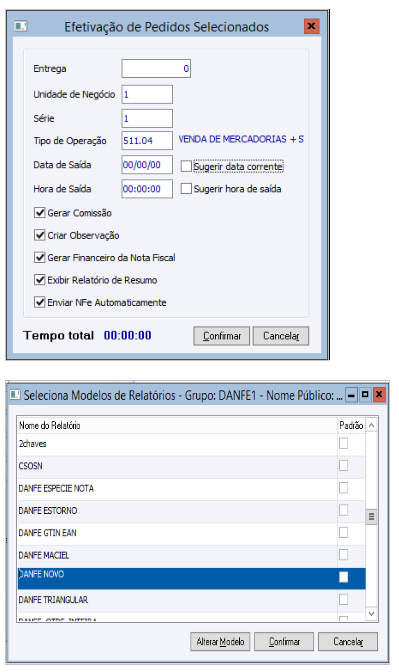The image size is (399, 672).
Task: Uncheck Criar Observação
Action: point(40,235)
